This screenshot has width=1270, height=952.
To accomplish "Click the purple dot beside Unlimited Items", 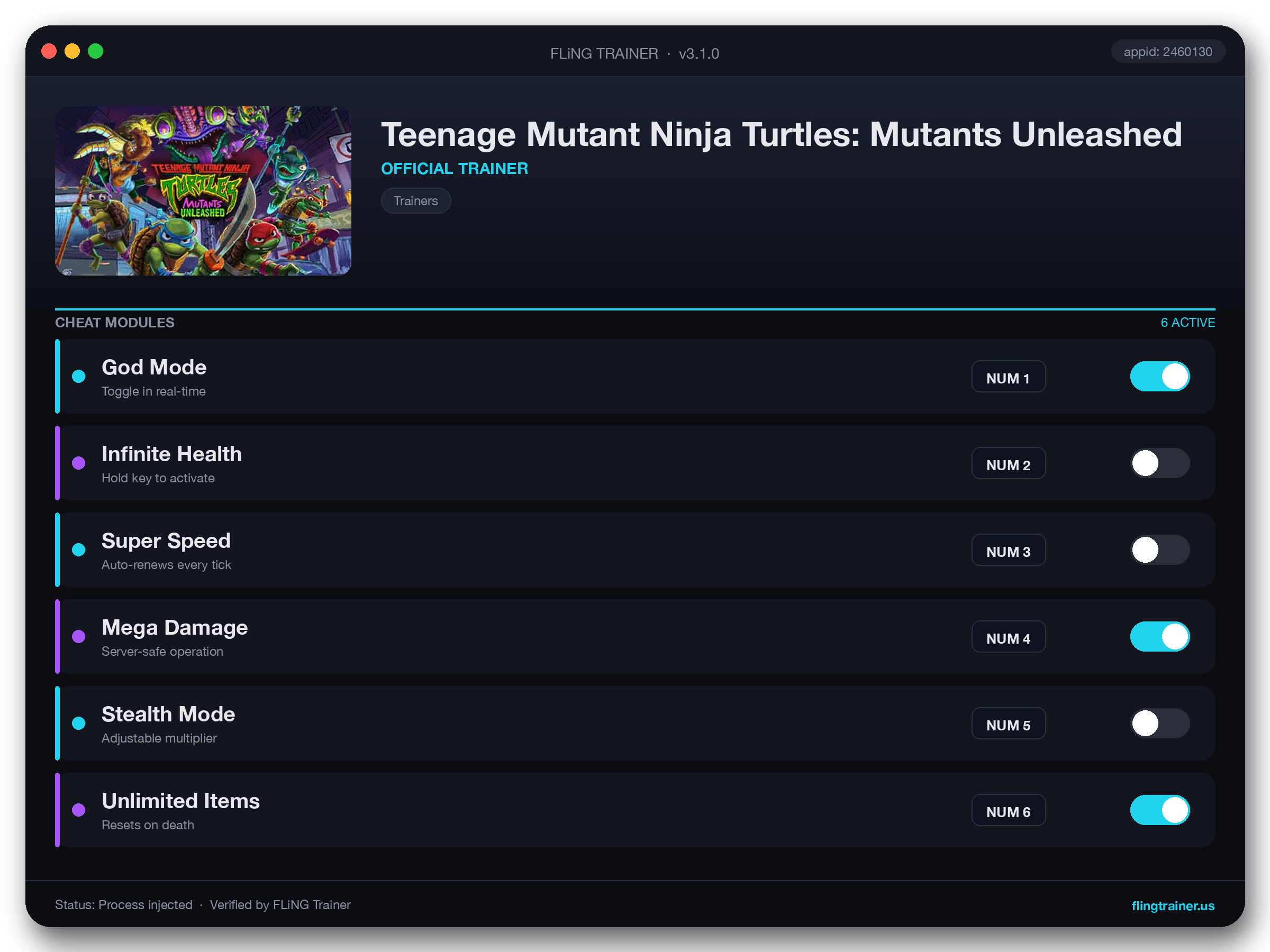I will pos(79,810).
